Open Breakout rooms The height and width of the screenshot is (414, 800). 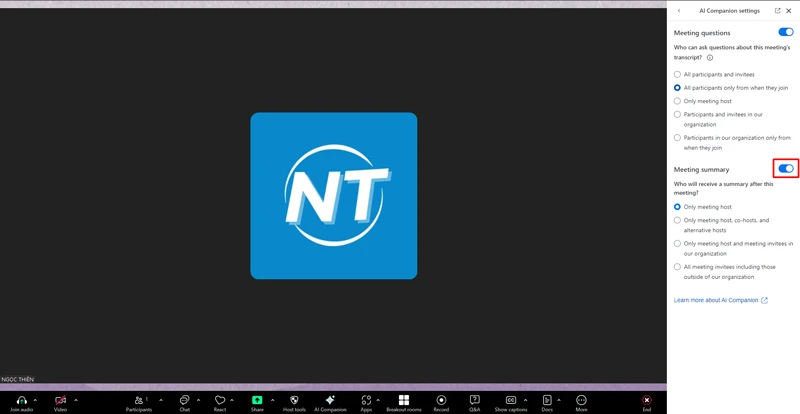(404, 400)
